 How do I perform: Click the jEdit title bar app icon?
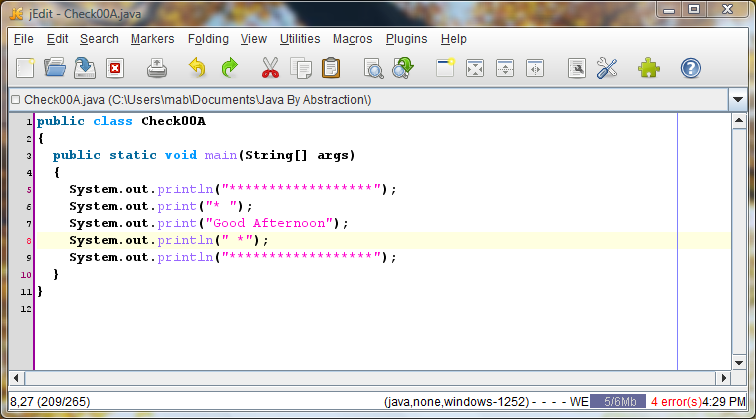point(17,14)
